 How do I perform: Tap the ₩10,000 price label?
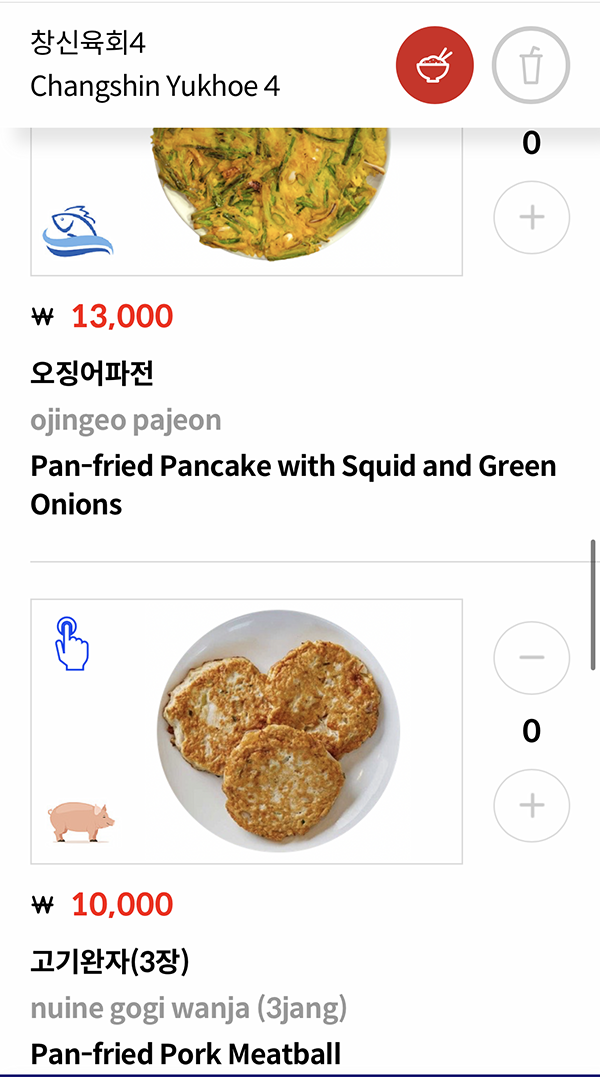point(121,905)
